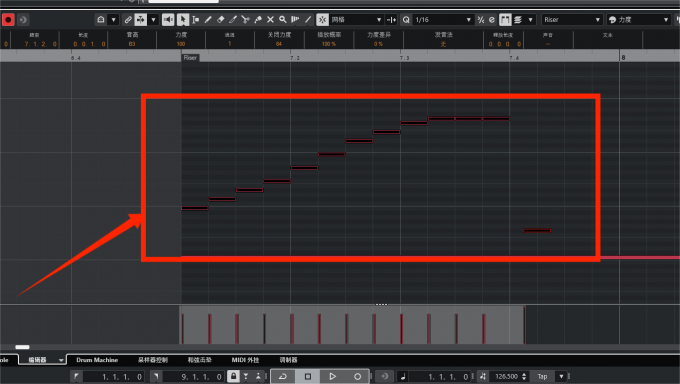
Task: Open the dropdown arrow next to house icon
Action: coord(113,20)
